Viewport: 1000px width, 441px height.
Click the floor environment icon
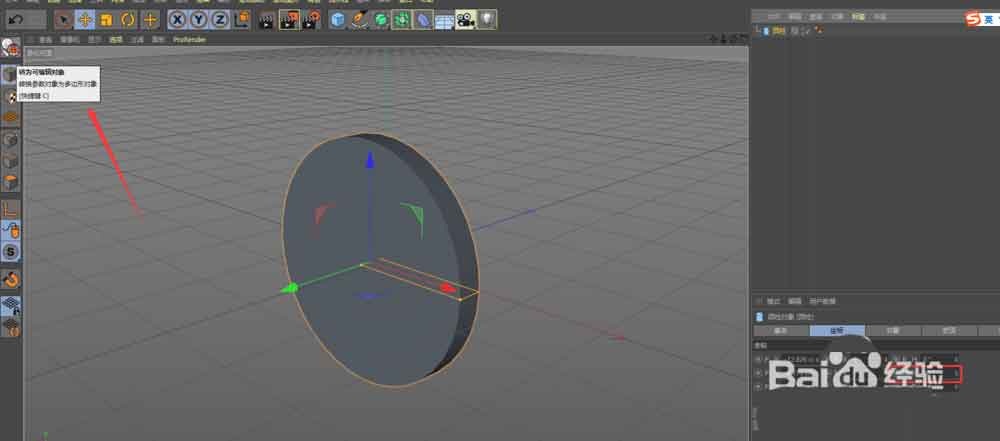(444, 20)
